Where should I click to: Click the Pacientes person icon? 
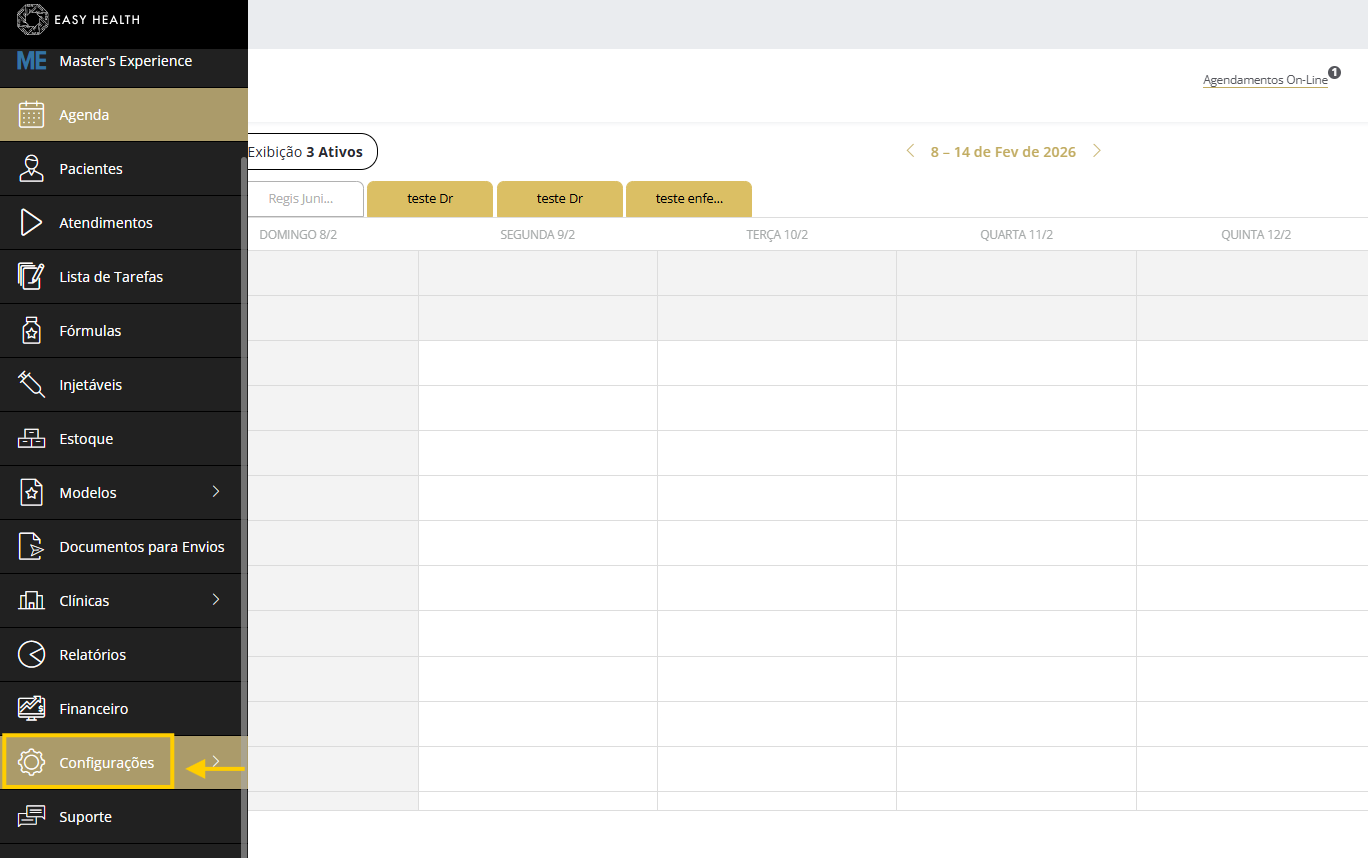(31, 169)
